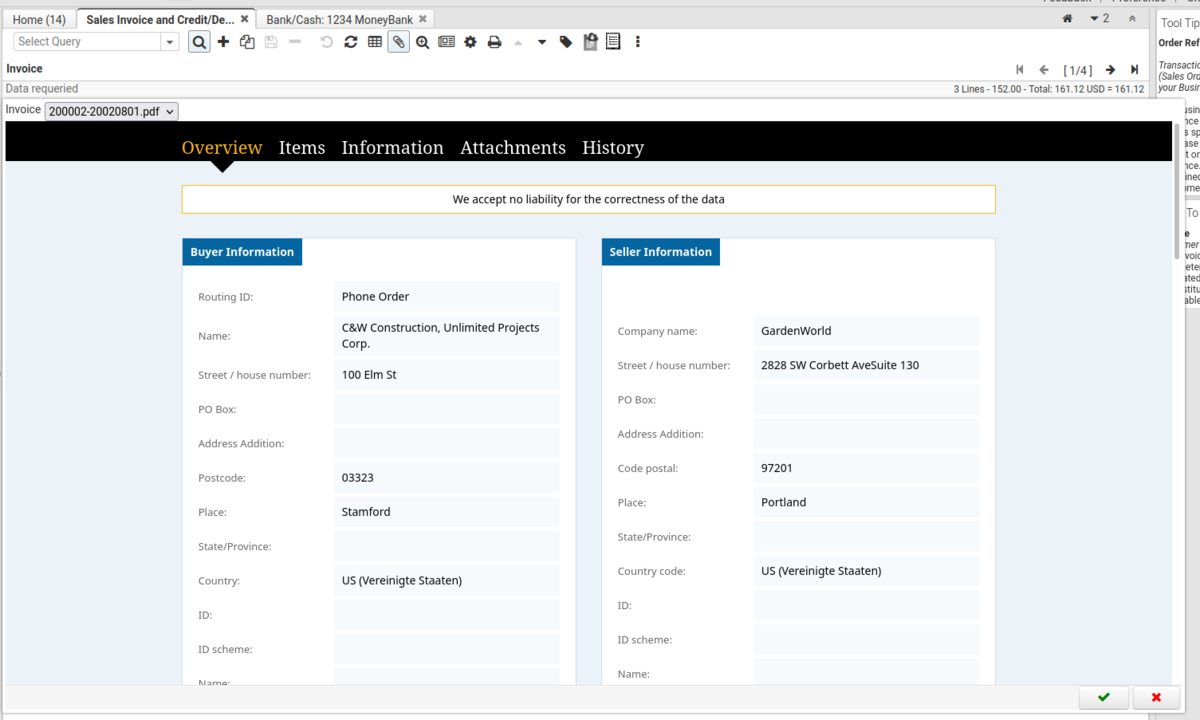Switch between grid and form view
Viewport: 1200px width, 720px height.
pyautogui.click(x=374, y=41)
